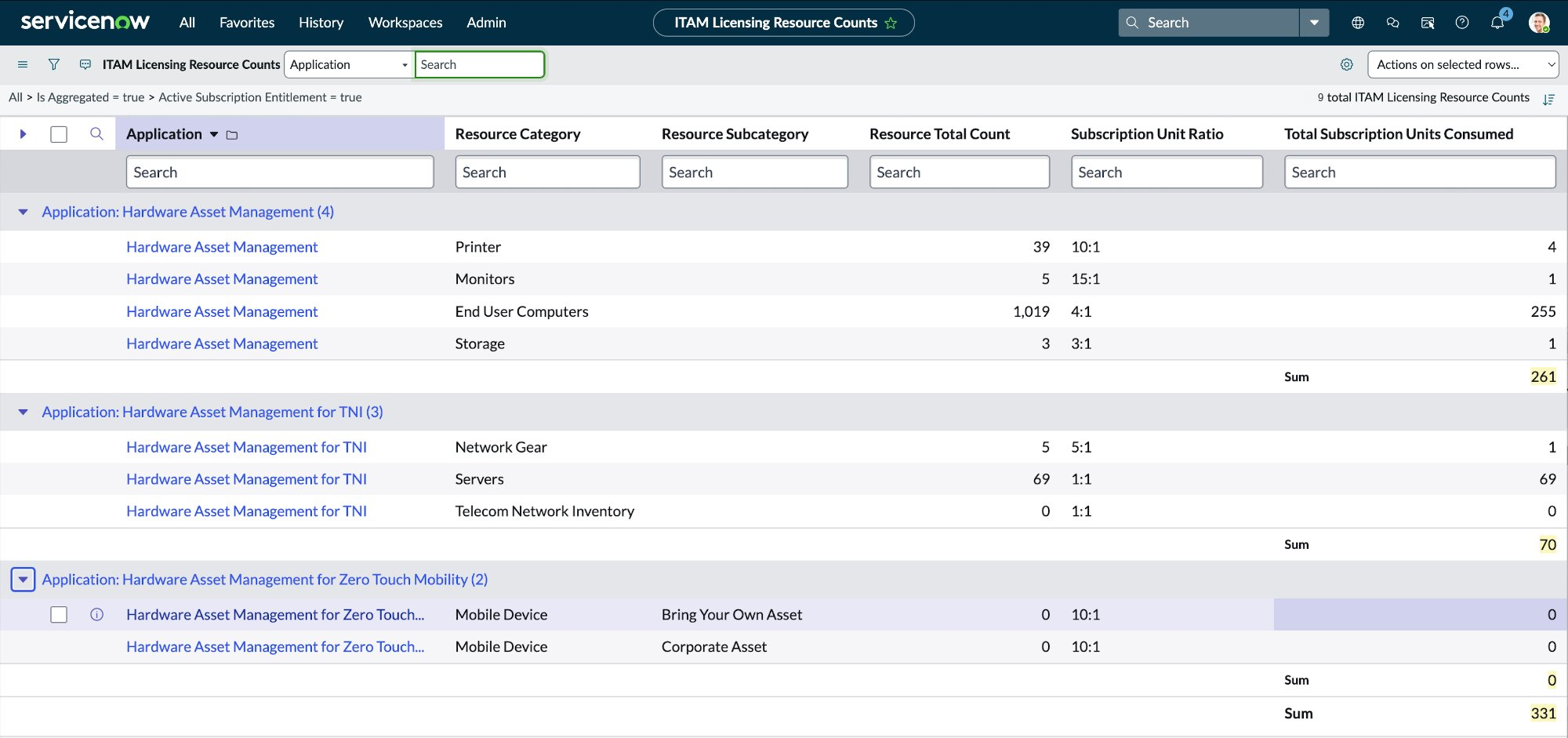Click the Resource Category column search box
Viewport: 1568px width, 738px height.
coord(547,172)
